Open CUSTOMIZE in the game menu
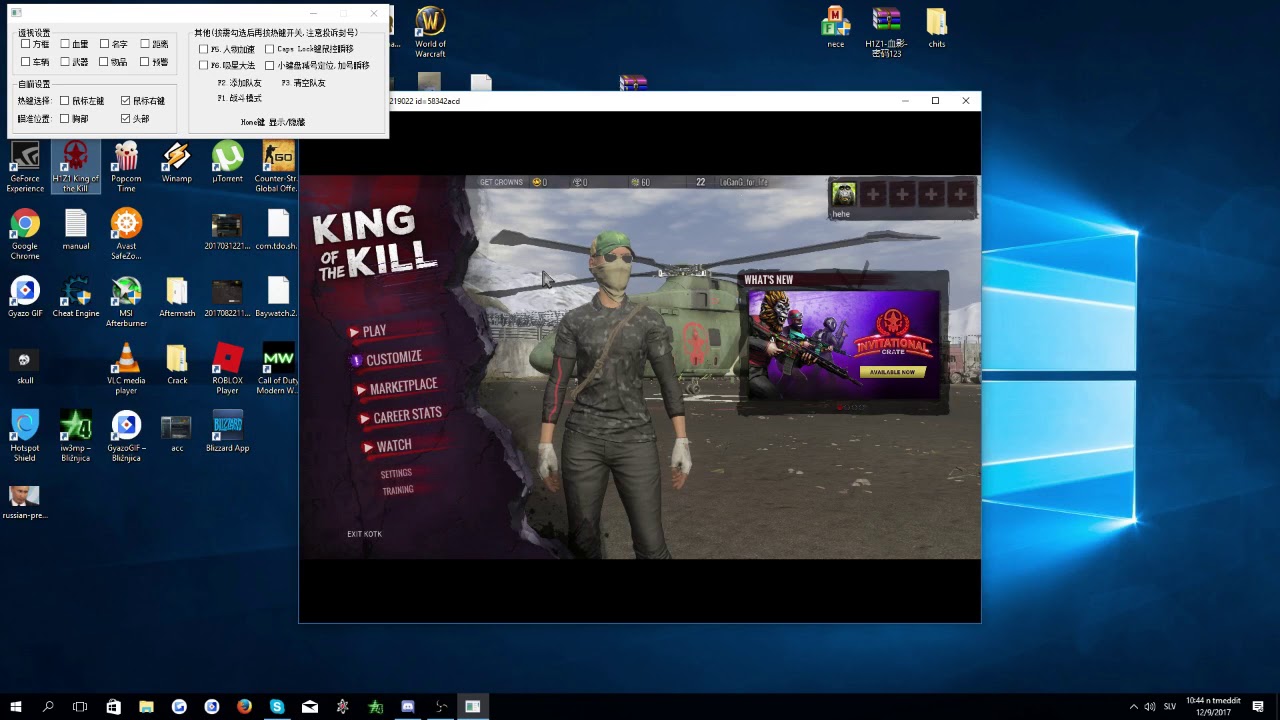1280x720 pixels. (x=393, y=358)
